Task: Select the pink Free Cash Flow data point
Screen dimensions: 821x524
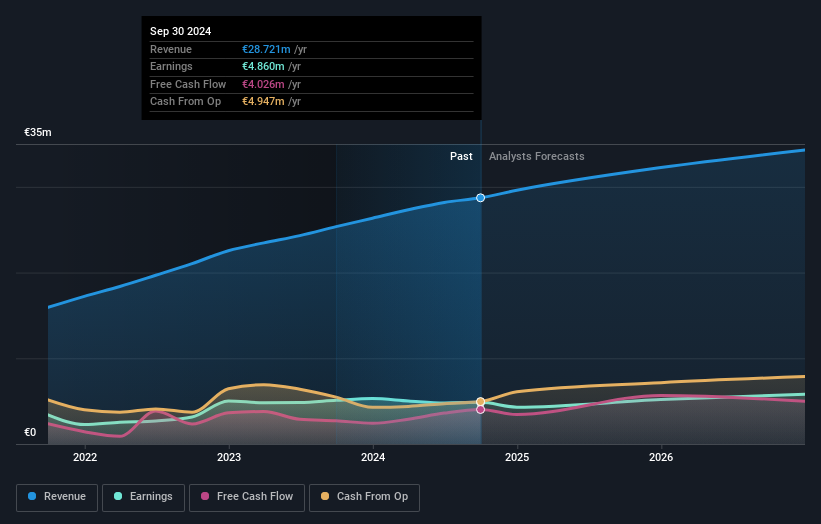Action: pos(480,409)
